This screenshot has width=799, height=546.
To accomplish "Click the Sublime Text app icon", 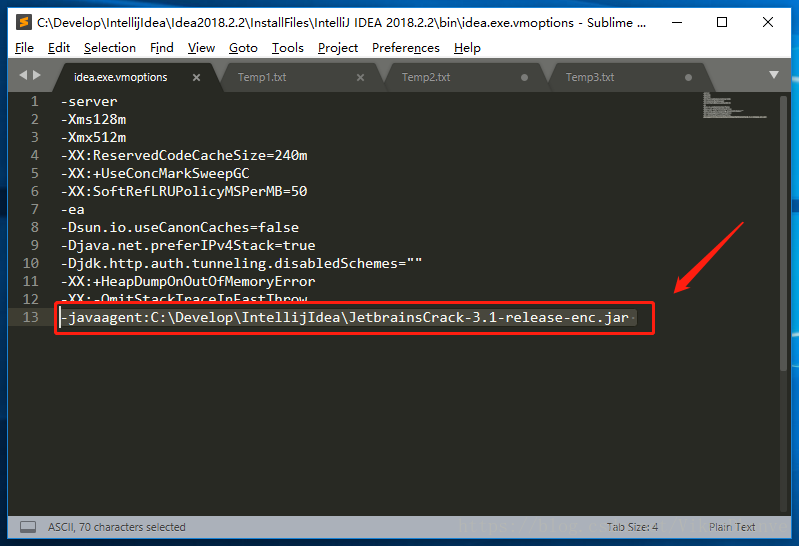I will [x=23, y=22].
